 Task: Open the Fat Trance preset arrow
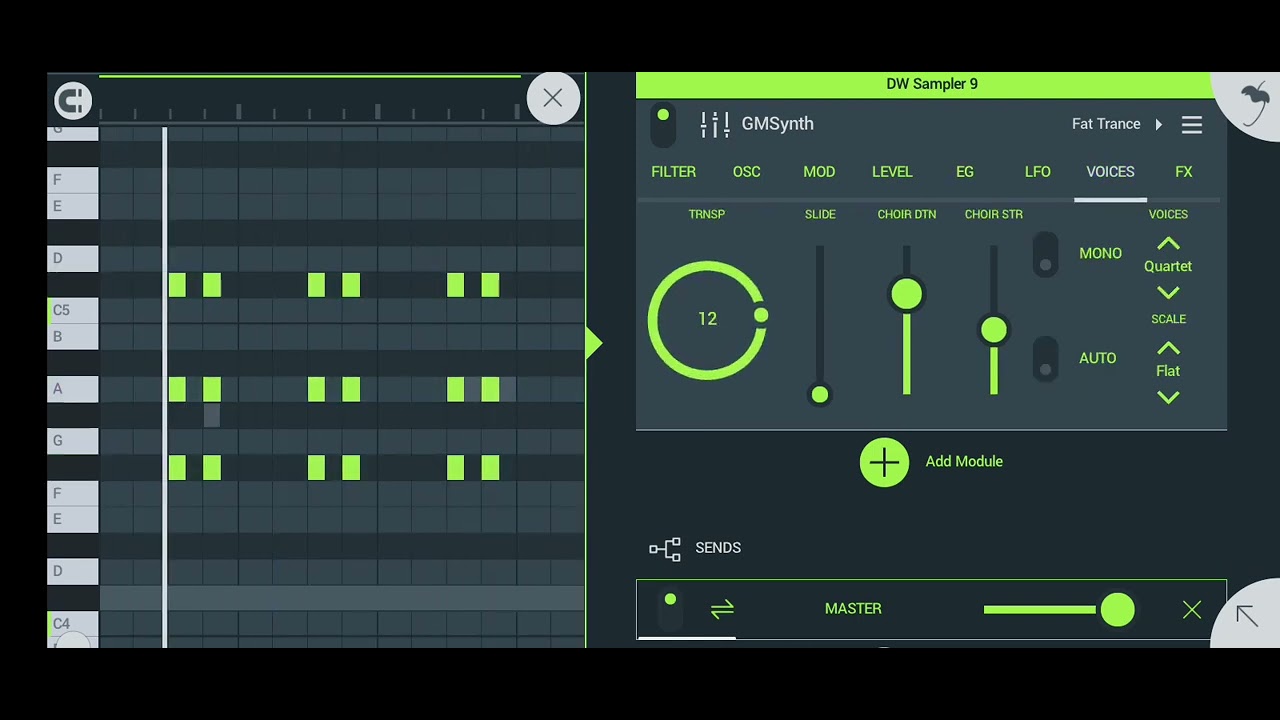1159,125
